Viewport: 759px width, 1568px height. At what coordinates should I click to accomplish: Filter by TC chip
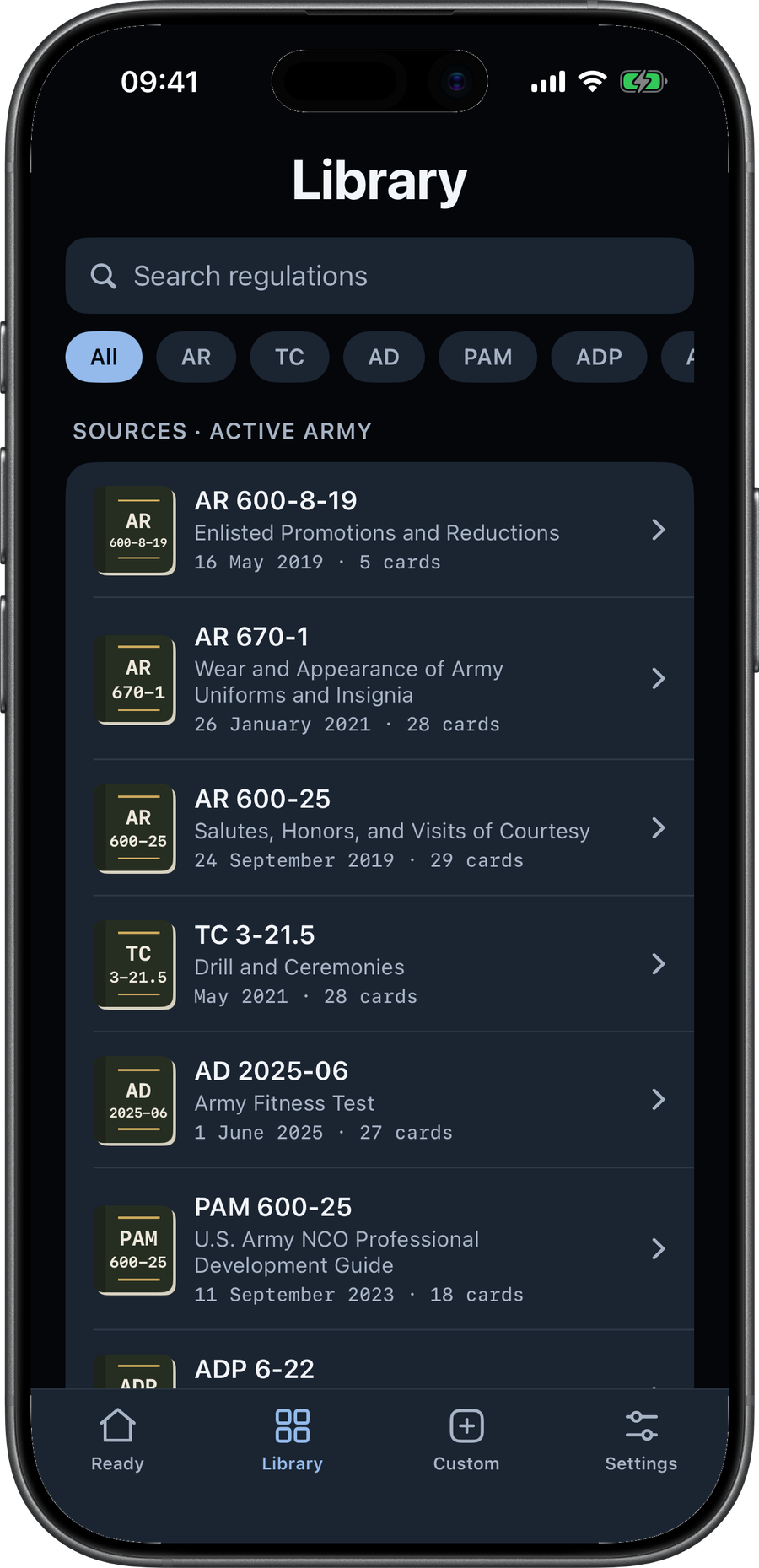coord(289,357)
